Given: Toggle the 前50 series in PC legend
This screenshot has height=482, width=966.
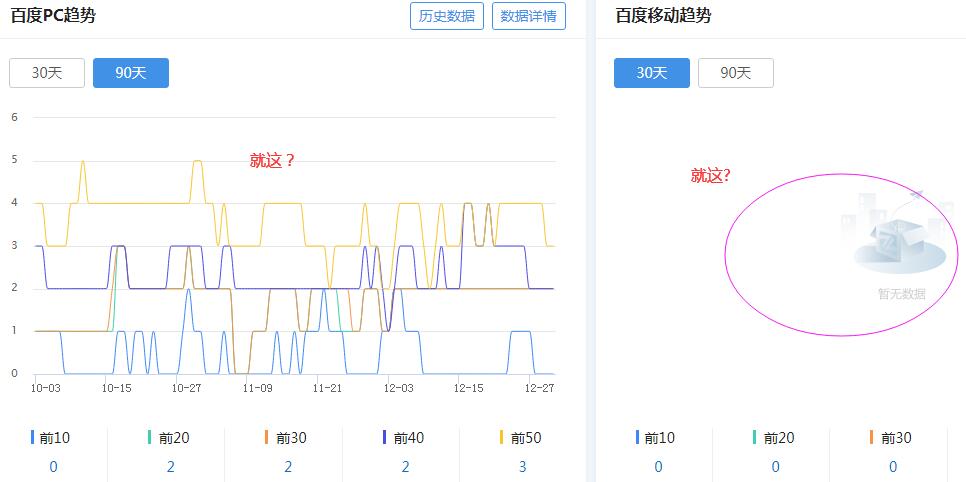Looking at the screenshot, I should 522,438.
